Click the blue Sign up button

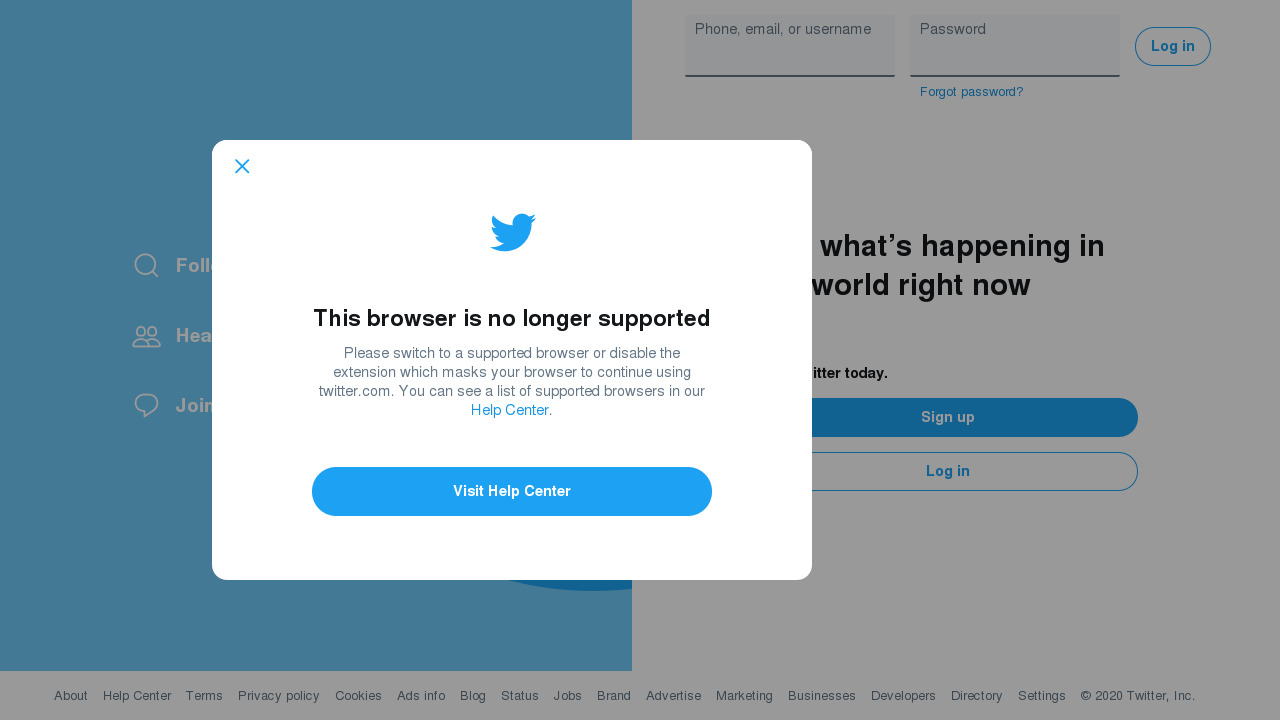[x=948, y=417]
